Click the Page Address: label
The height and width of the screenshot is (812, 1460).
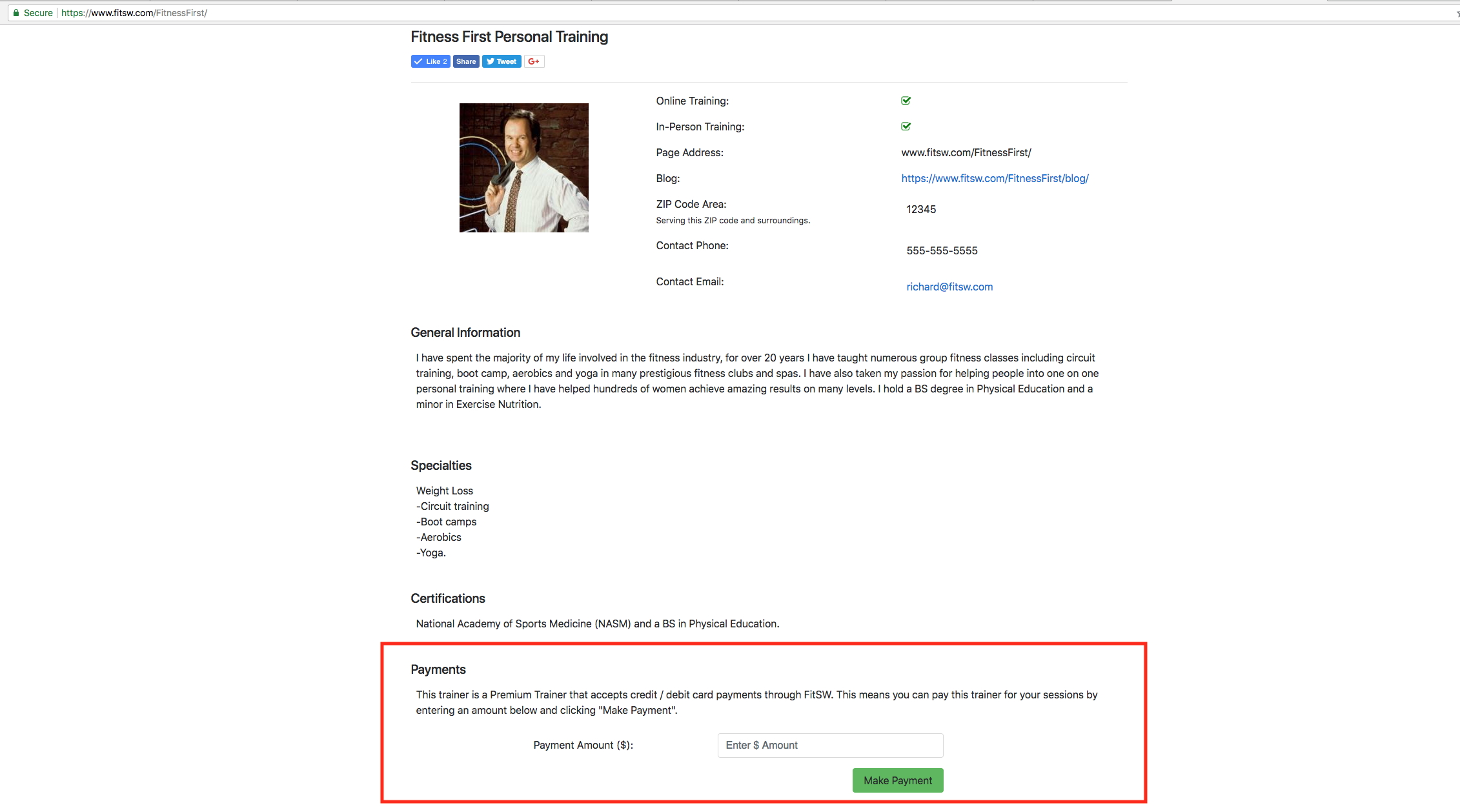[690, 152]
